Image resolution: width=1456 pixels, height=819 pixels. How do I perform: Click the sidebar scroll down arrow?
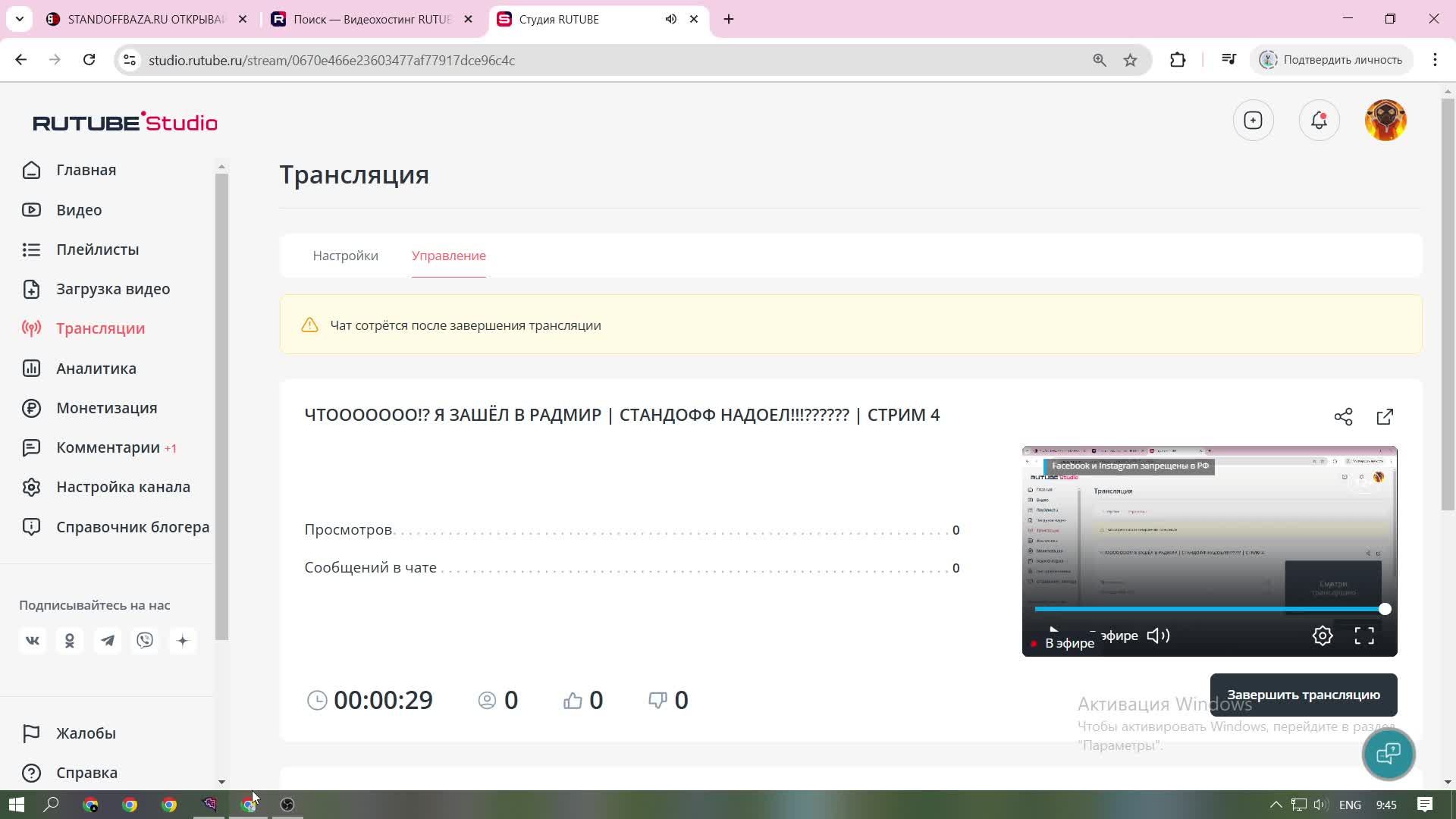tap(221, 782)
